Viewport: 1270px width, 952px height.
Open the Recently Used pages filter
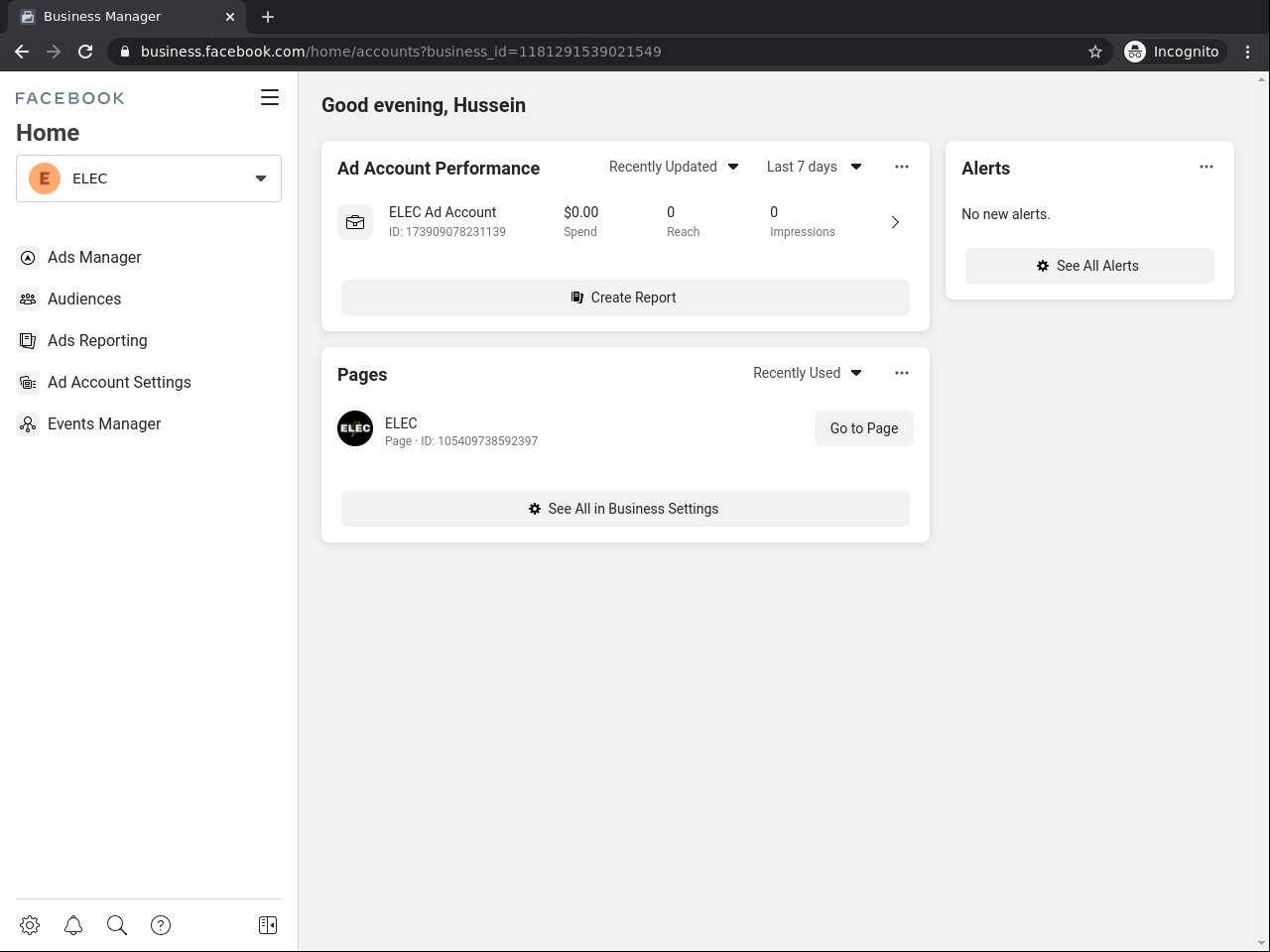pyautogui.click(x=807, y=373)
